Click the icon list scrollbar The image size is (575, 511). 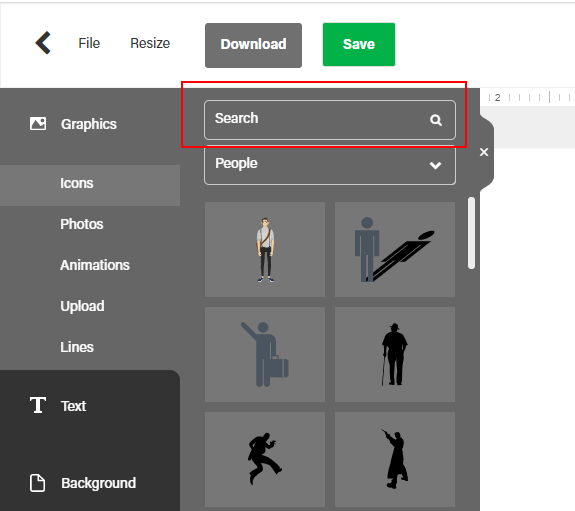[x=471, y=233]
